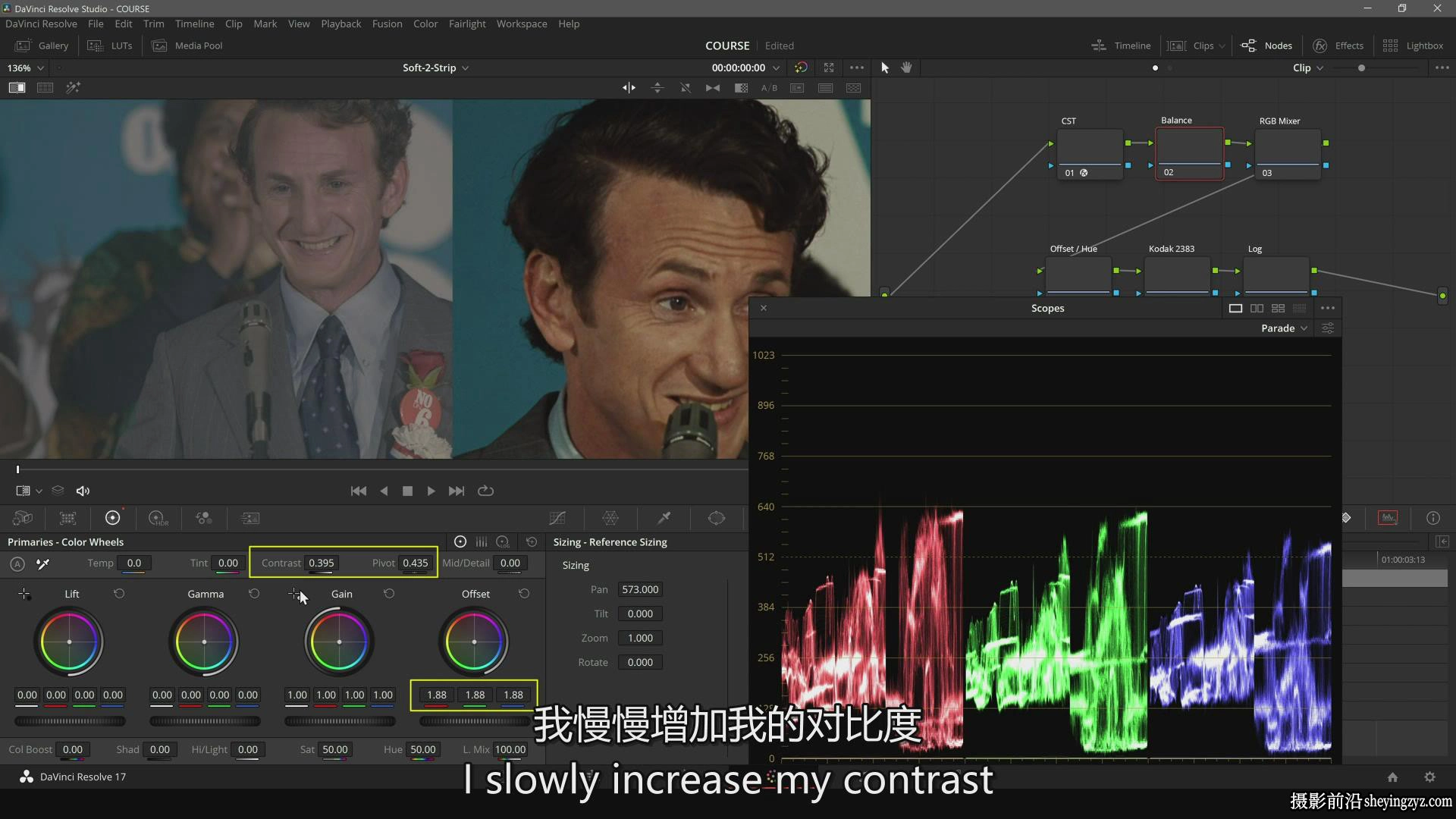Screen dimensions: 1456x819
Task: Pick black point for Lift
Action: point(24,594)
